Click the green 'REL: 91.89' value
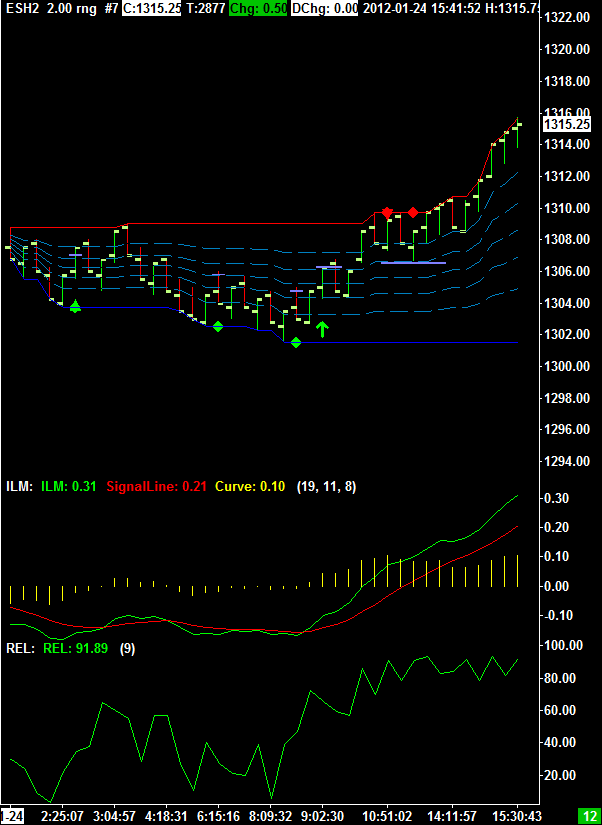Screen dimensions: 602x825 [x=75, y=649]
